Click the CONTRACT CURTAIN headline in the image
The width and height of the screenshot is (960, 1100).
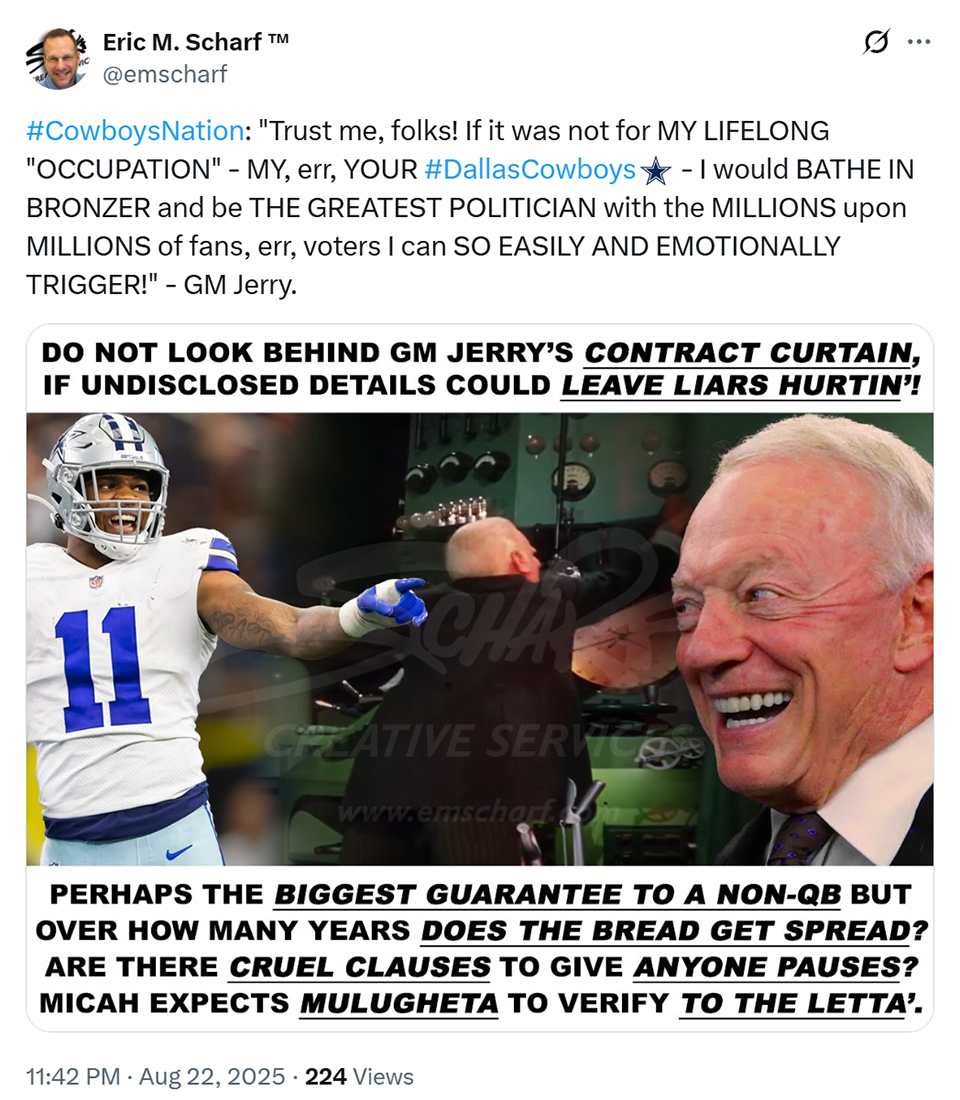coord(752,353)
